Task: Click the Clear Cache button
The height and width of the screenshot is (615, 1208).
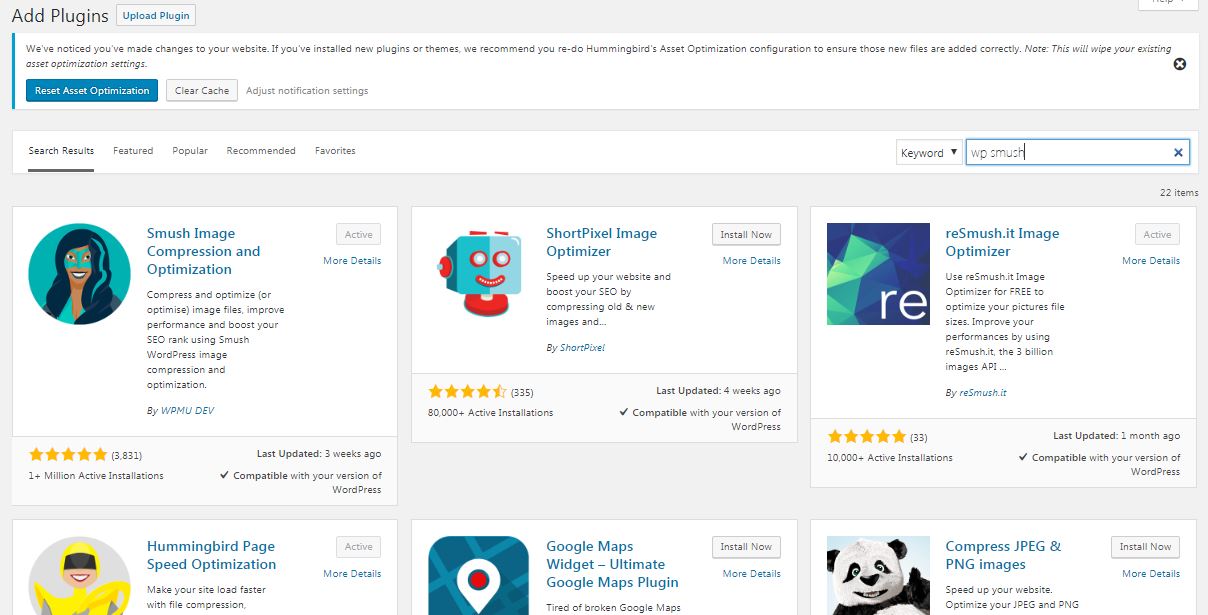Action: [201, 90]
